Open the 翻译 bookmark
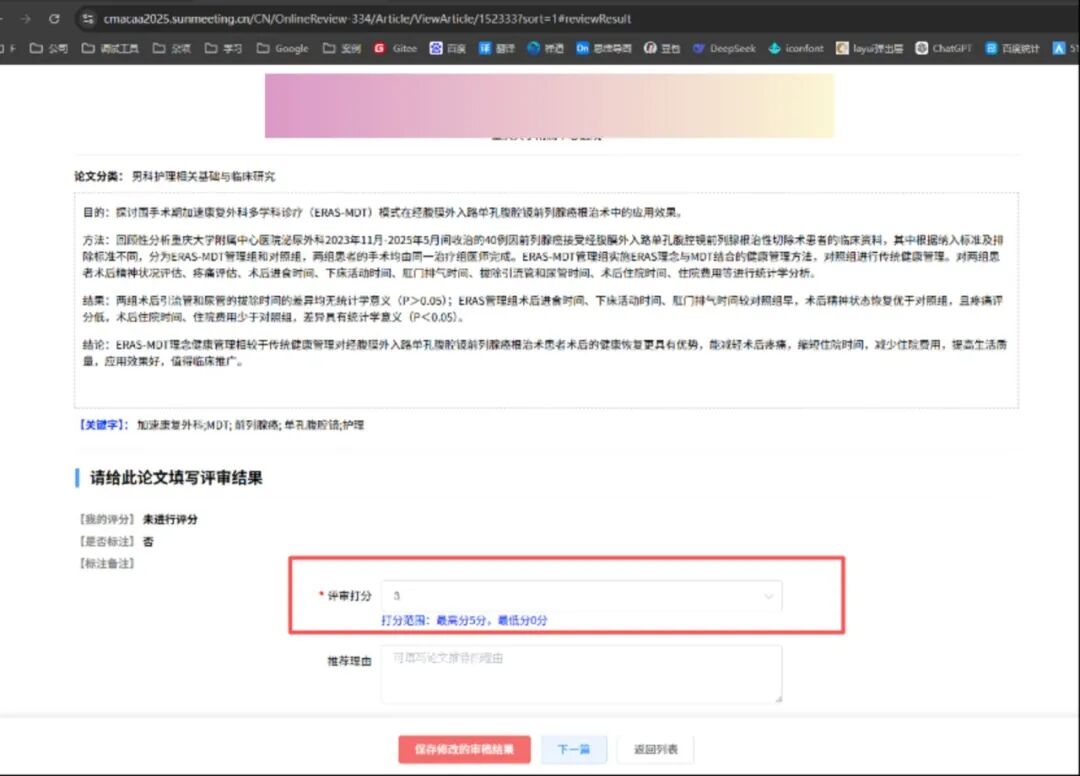The image size is (1080, 776). pos(496,48)
